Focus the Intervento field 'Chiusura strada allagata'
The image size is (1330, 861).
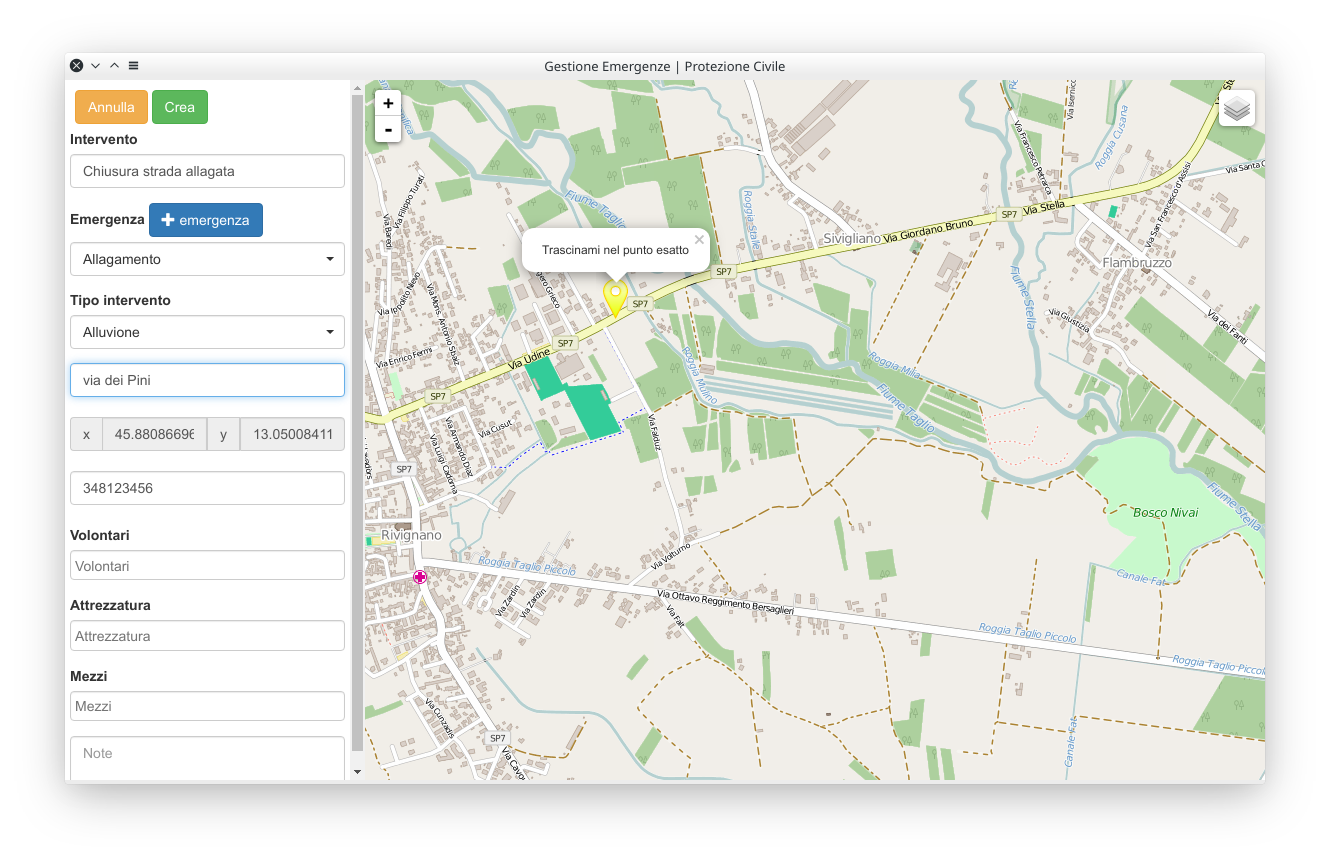tap(207, 171)
